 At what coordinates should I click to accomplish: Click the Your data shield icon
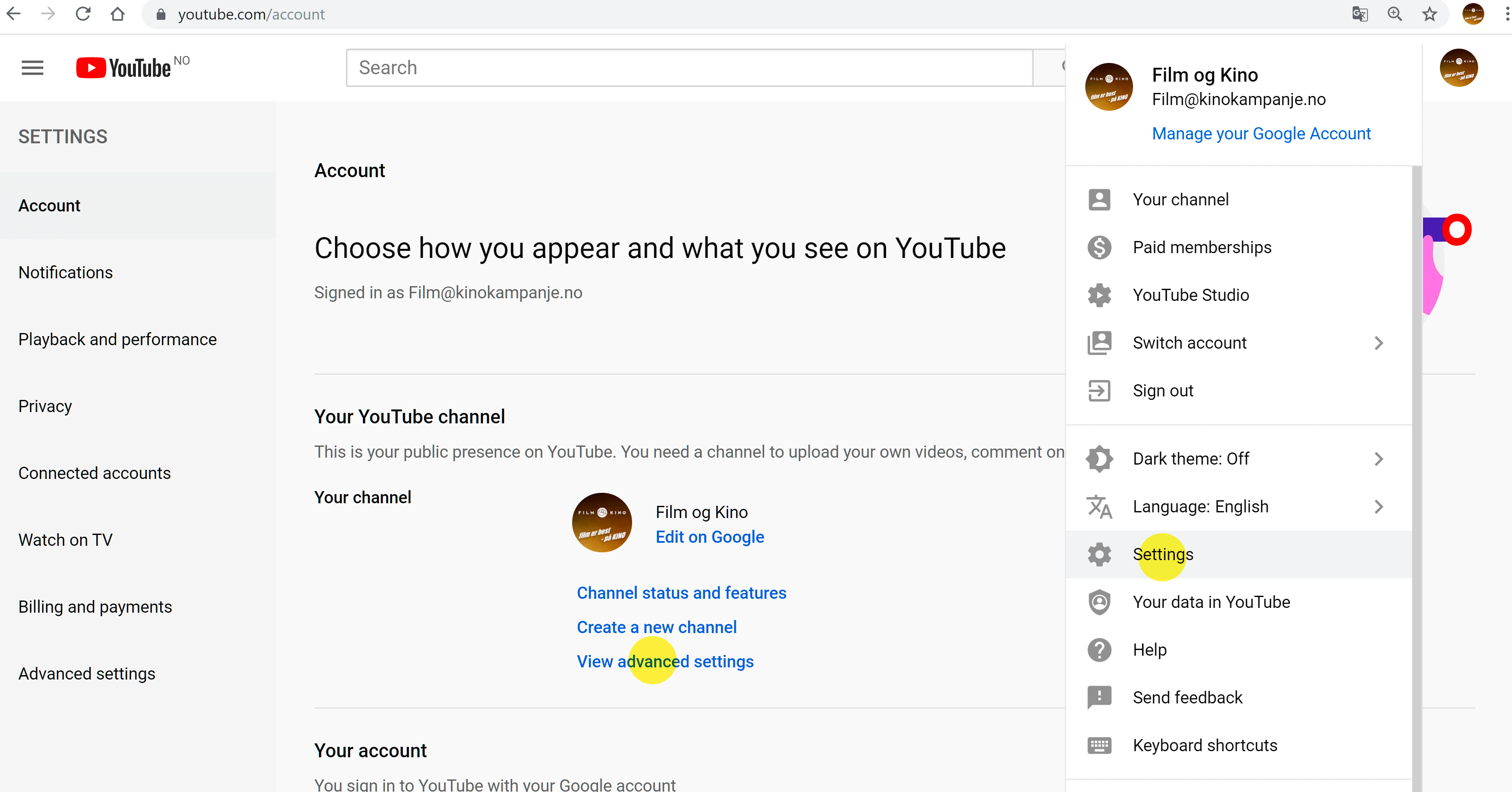pyautogui.click(x=1099, y=602)
